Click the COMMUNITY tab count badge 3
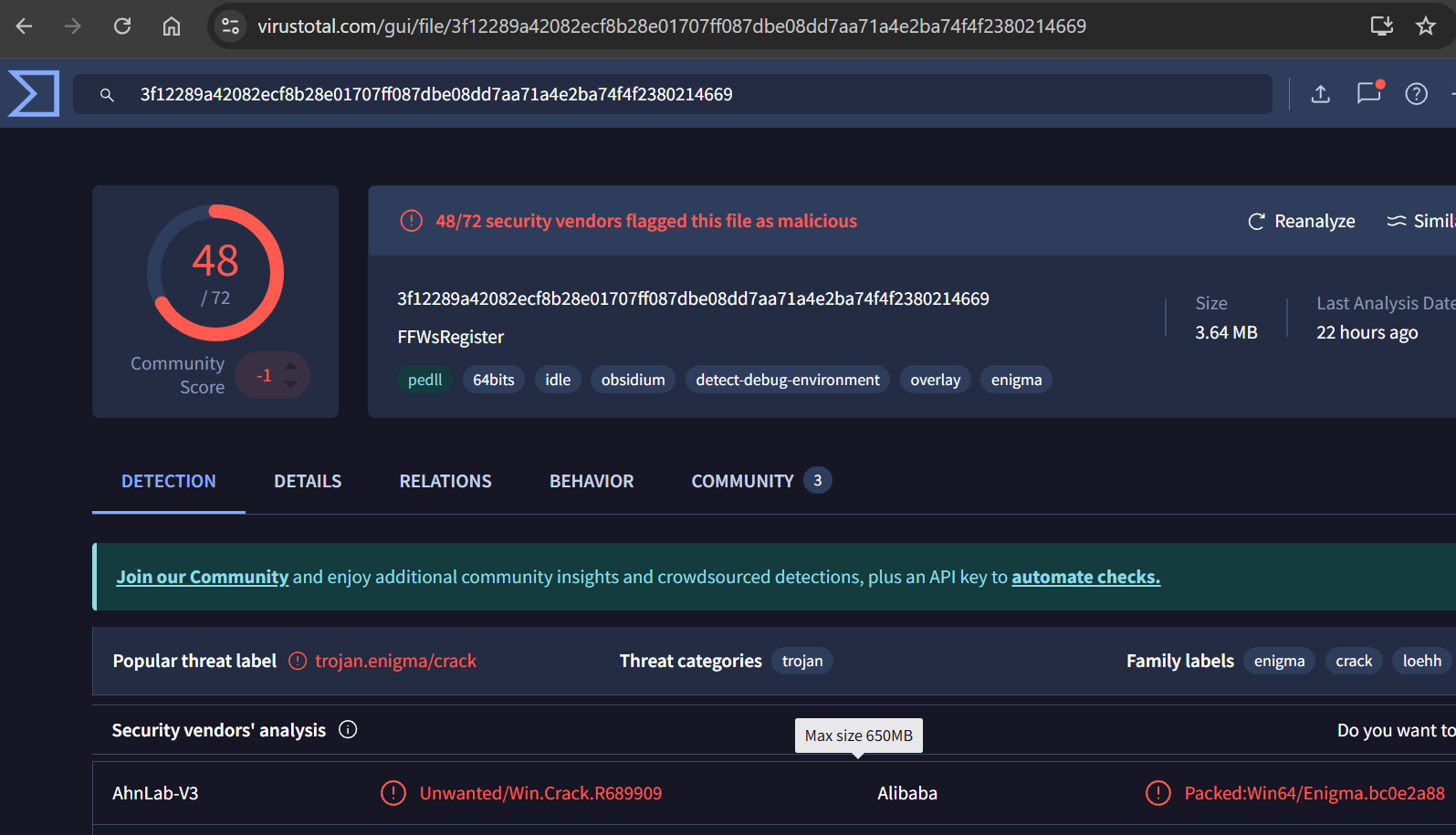Viewport: 1456px width, 835px height. (x=818, y=480)
